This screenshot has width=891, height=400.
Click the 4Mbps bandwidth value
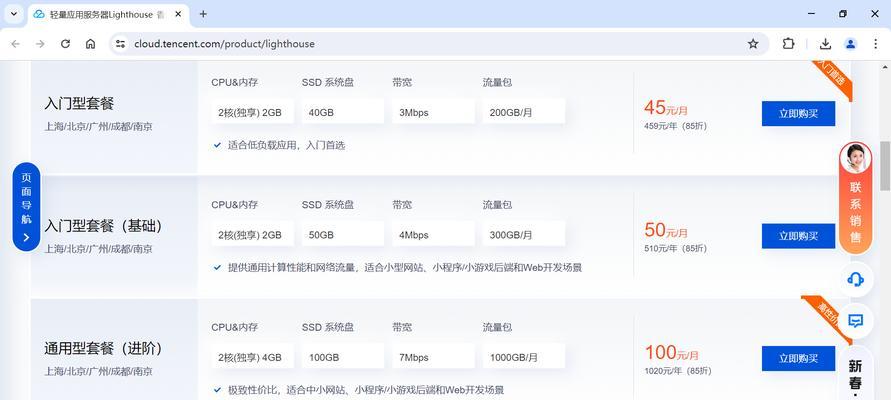coord(433,235)
